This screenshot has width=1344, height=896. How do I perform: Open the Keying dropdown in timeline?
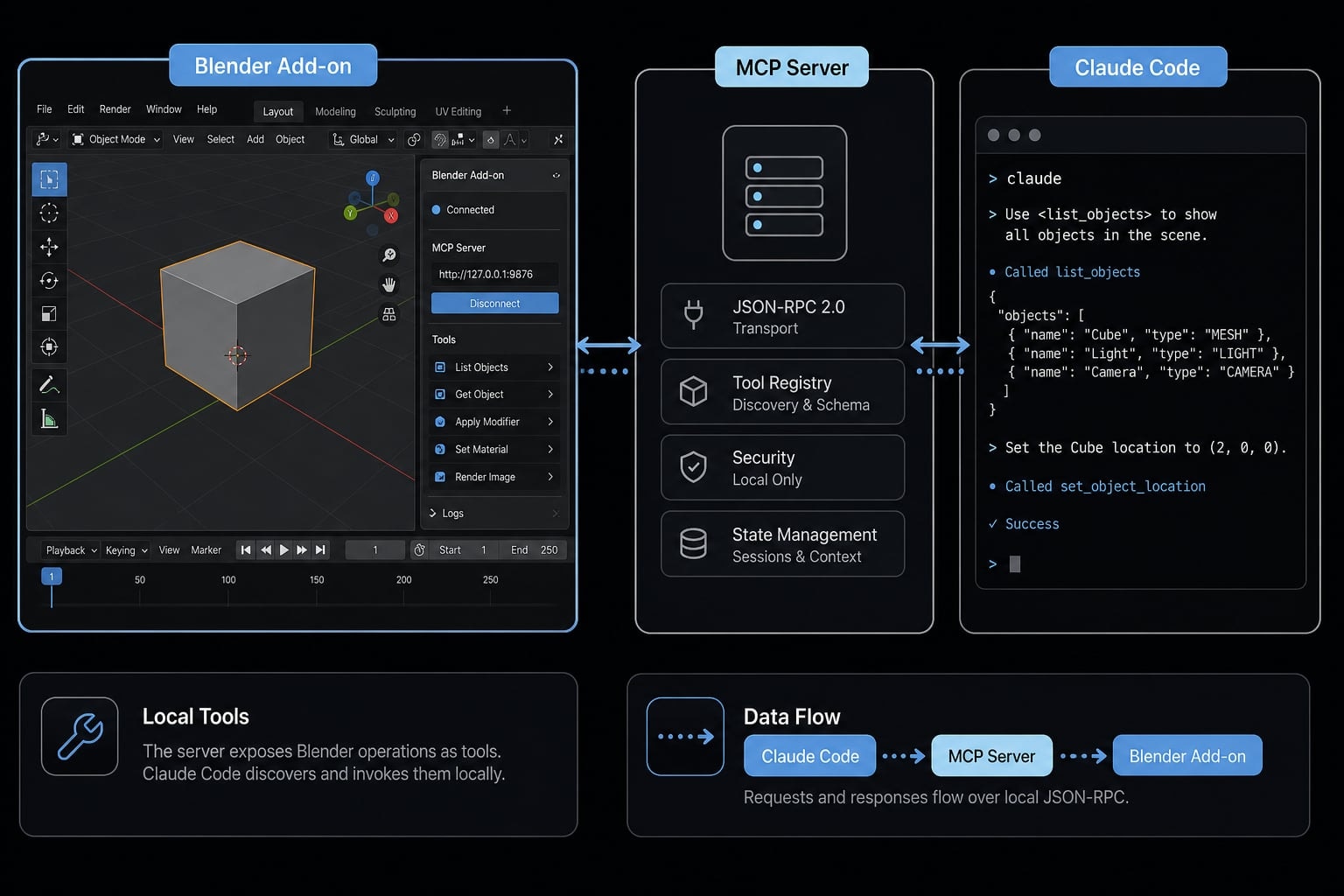click(127, 550)
